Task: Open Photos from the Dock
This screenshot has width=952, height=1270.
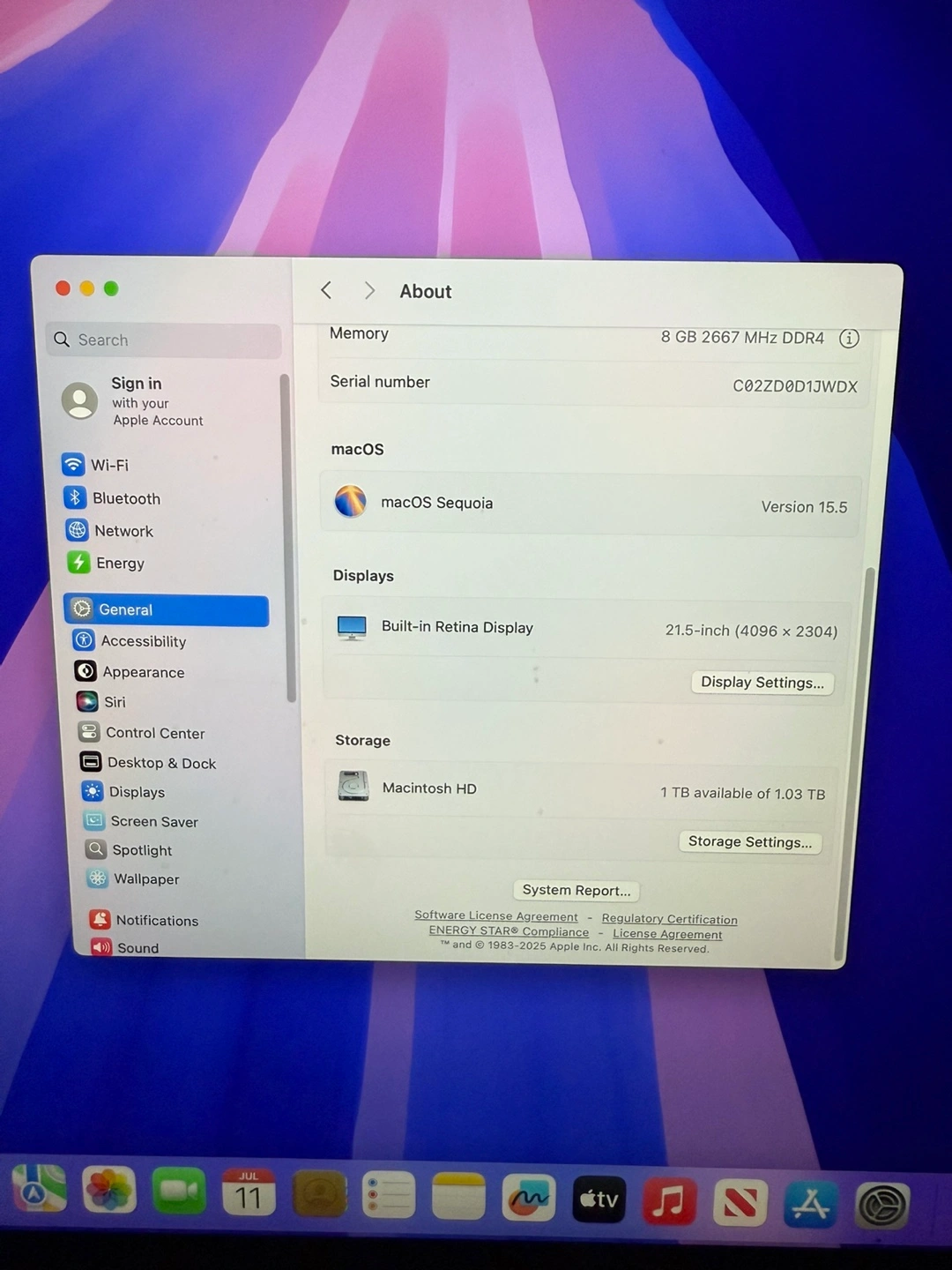Action: 108,1191
